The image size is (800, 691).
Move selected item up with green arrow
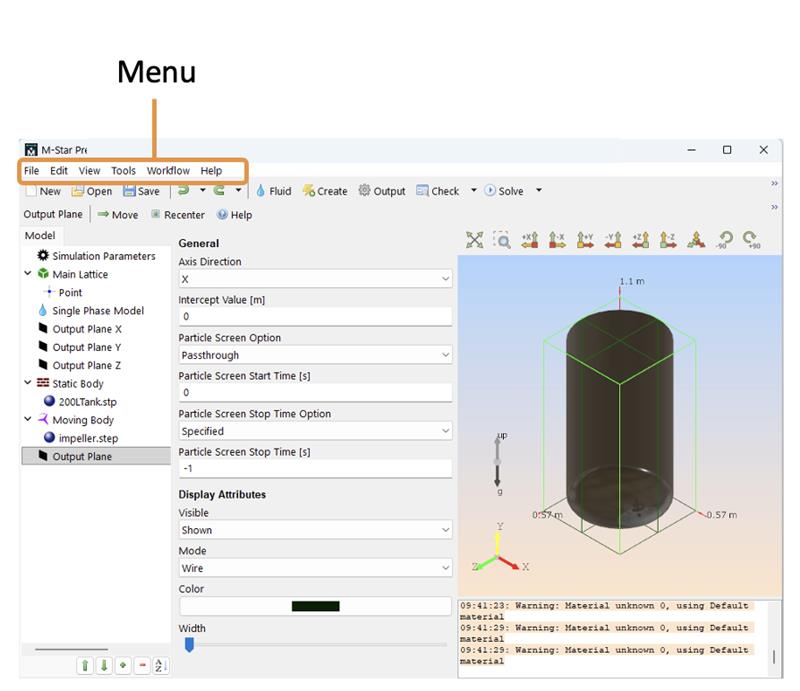click(x=85, y=666)
